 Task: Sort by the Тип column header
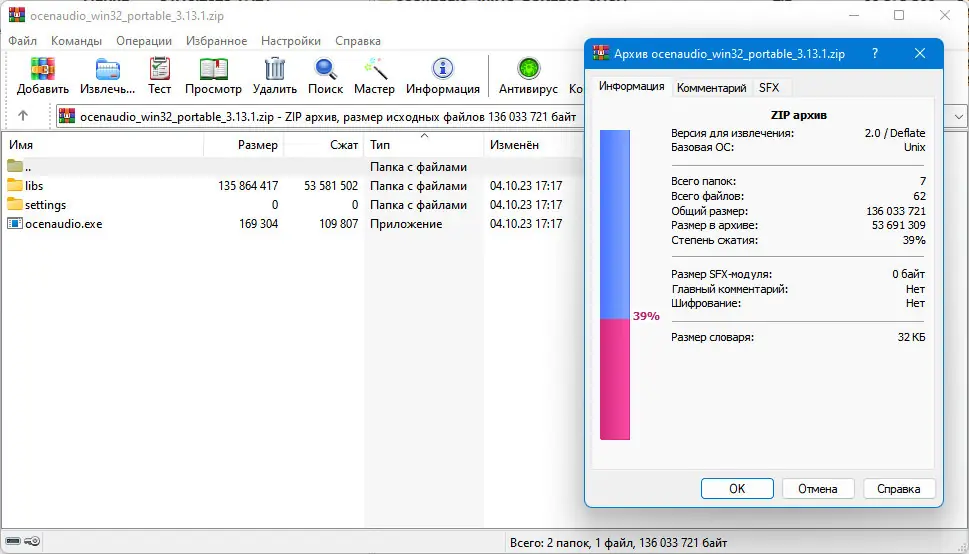point(424,145)
